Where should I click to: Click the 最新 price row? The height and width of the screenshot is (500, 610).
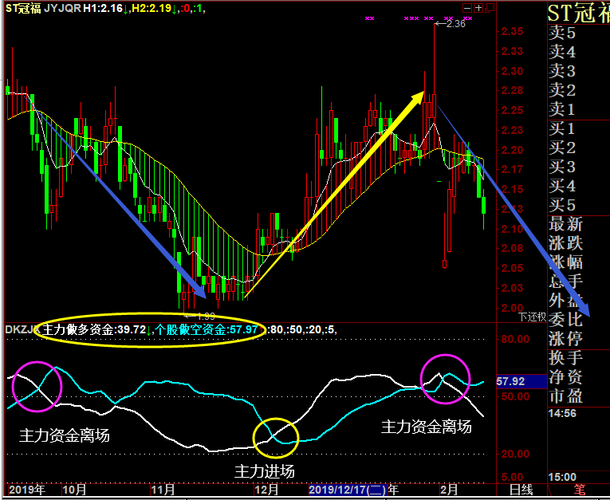pos(578,225)
